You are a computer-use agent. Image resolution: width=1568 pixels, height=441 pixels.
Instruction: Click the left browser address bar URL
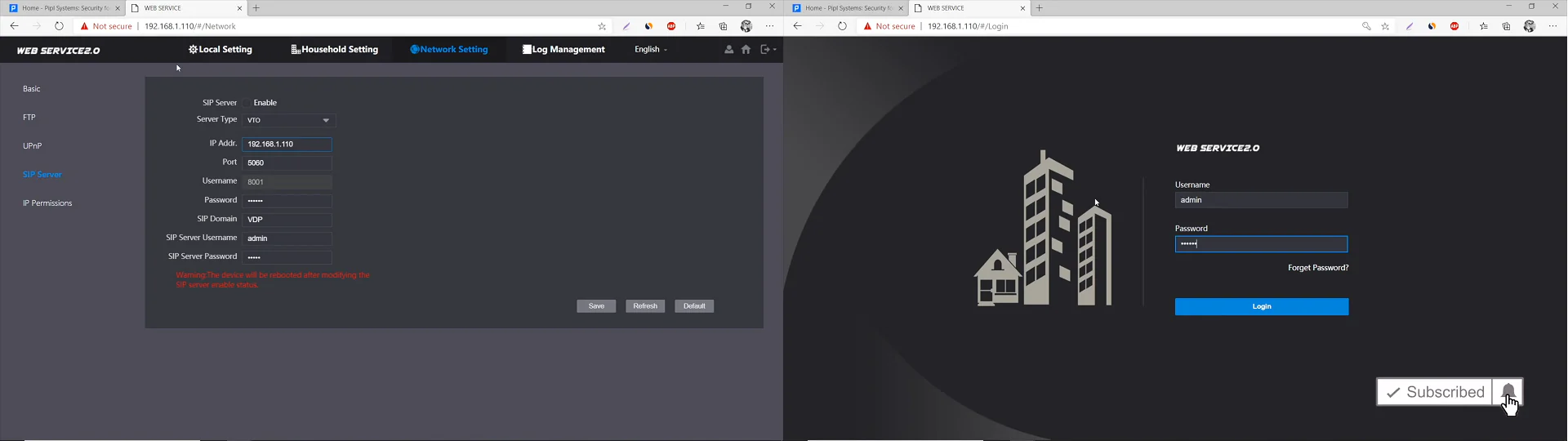pyautogui.click(x=190, y=26)
